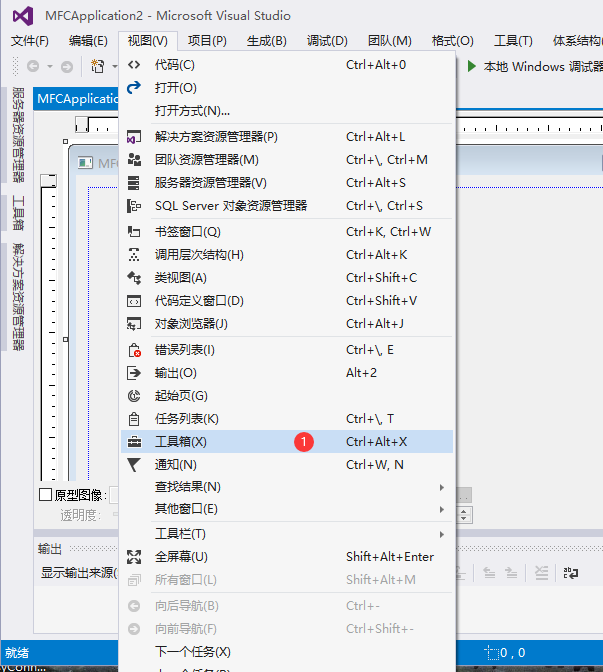Click the Task List clipboard icon
Viewport: 603px width, 672px height.
pos(134,419)
